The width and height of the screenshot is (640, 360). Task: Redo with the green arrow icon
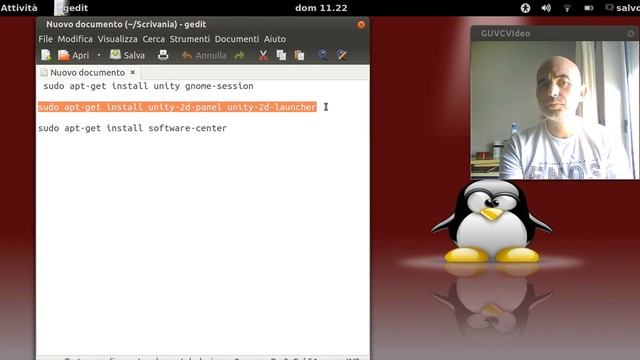point(240,55)
